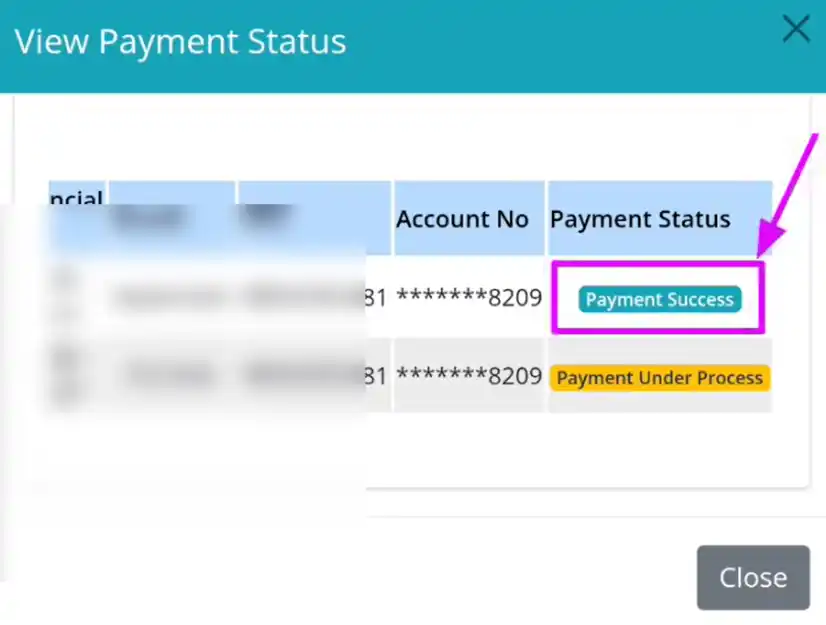Screen dimensions: 826x625
Task: Click the blurred cell in first data row
Action: 171,298
